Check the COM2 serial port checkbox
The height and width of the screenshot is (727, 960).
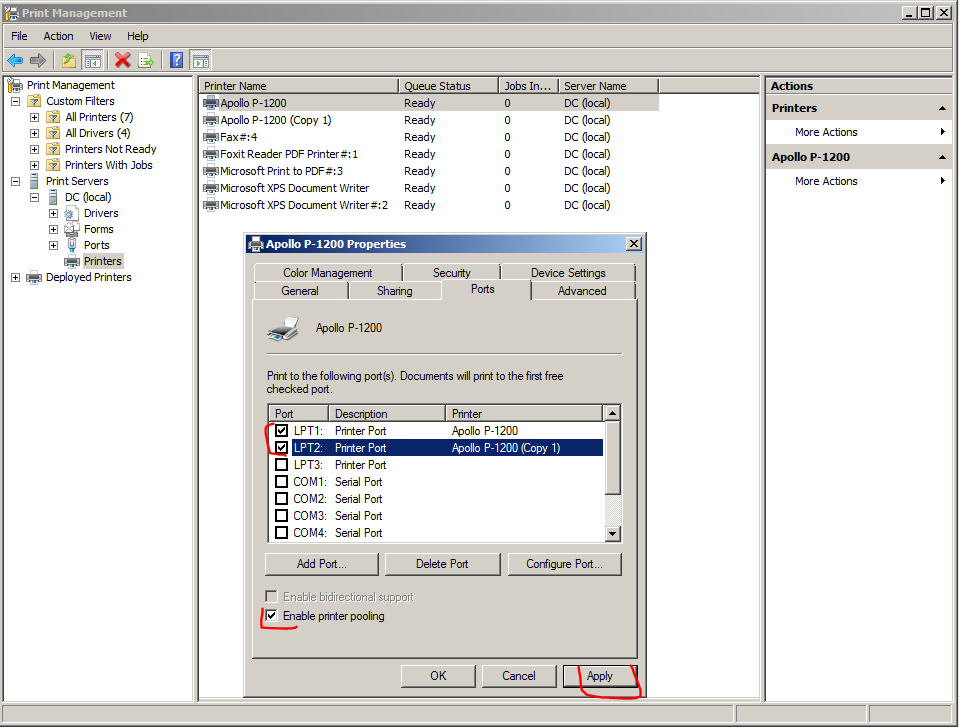(x=282, y=499)
